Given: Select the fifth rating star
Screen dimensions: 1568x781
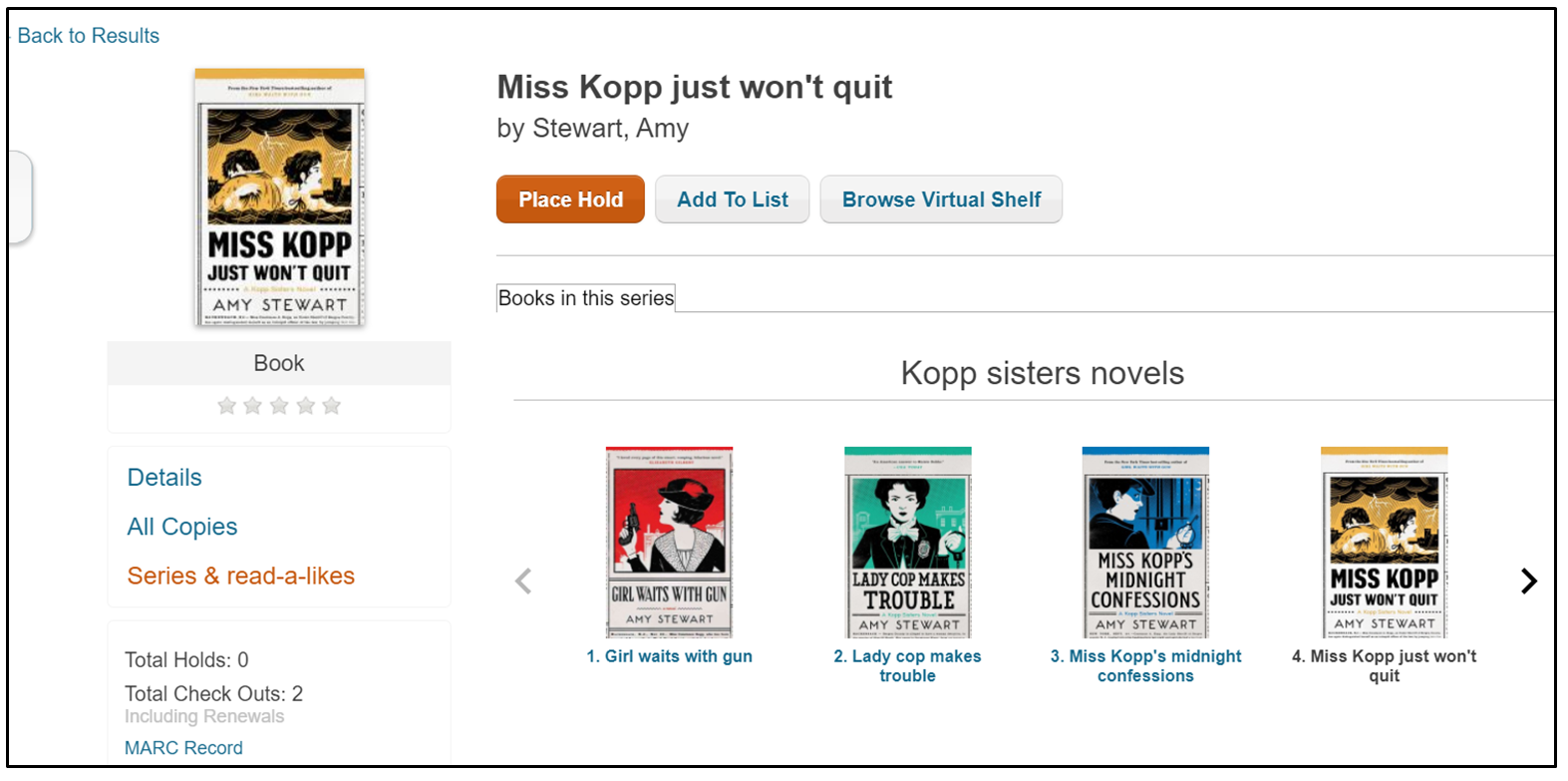Looking at the screenshot, I should [331, 405].
